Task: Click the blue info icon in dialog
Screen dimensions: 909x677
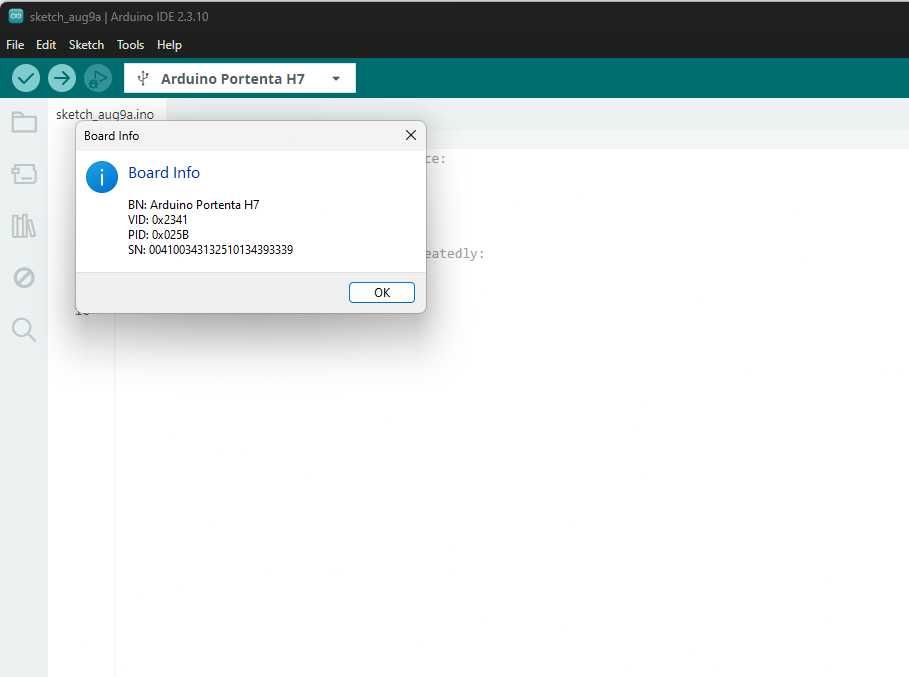Action: pos(101,177)
